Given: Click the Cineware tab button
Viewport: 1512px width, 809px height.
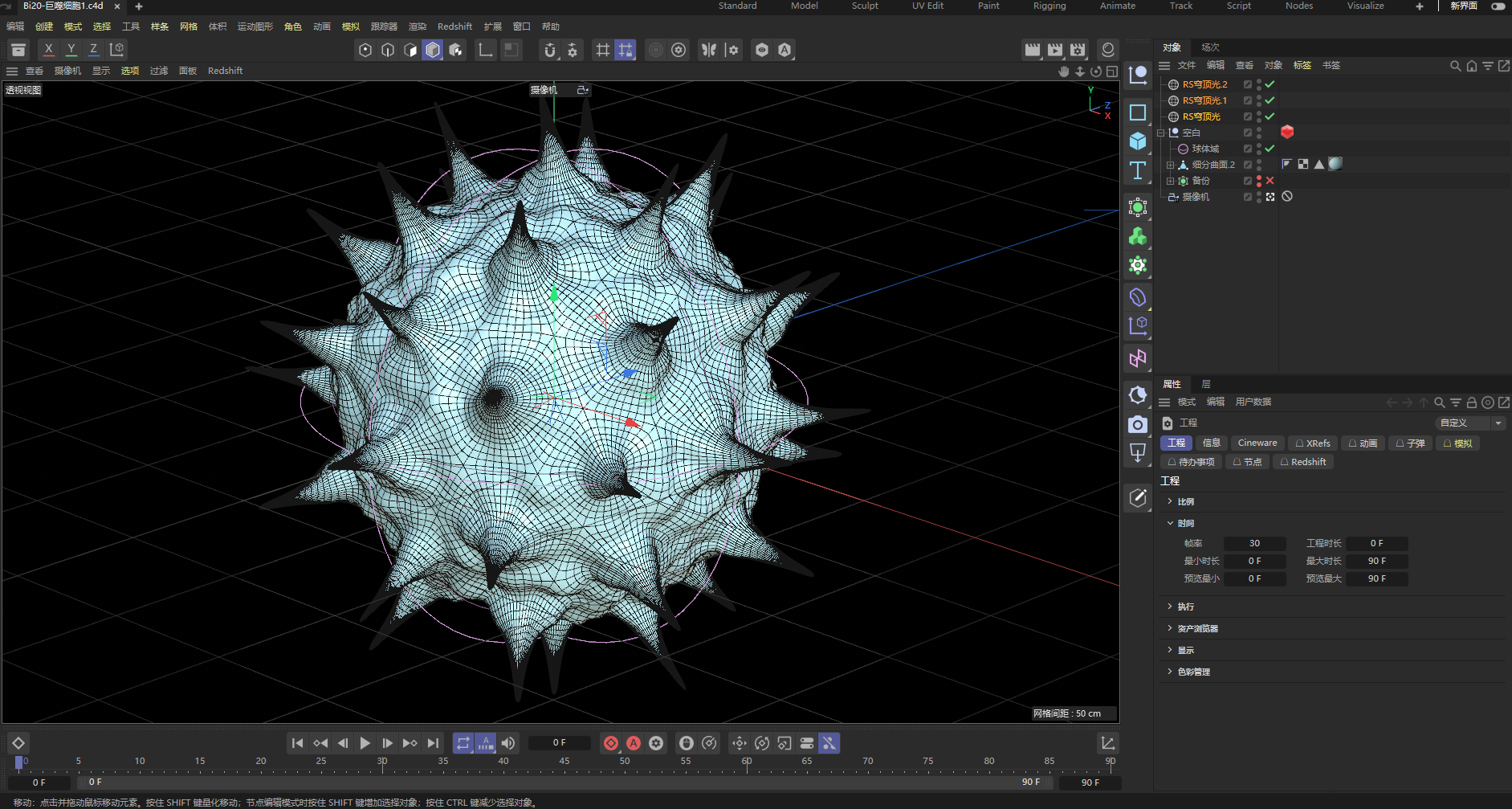Looking at the screenshot, I should (1257, 443).
